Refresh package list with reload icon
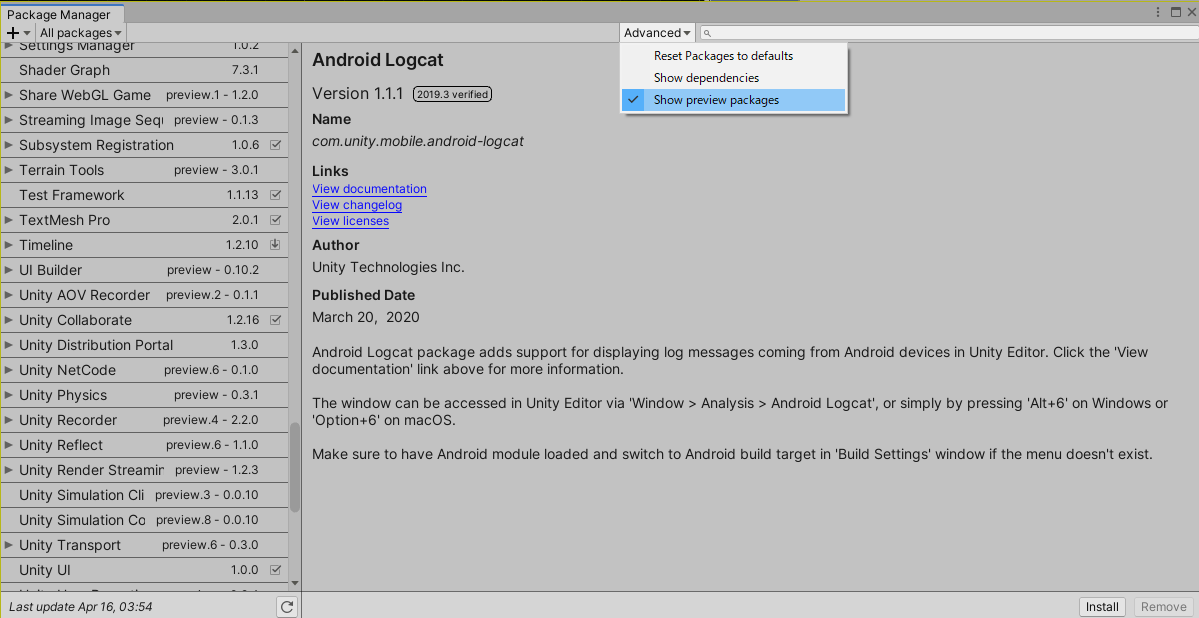1199x618 pixels. [x=287, y=607]
